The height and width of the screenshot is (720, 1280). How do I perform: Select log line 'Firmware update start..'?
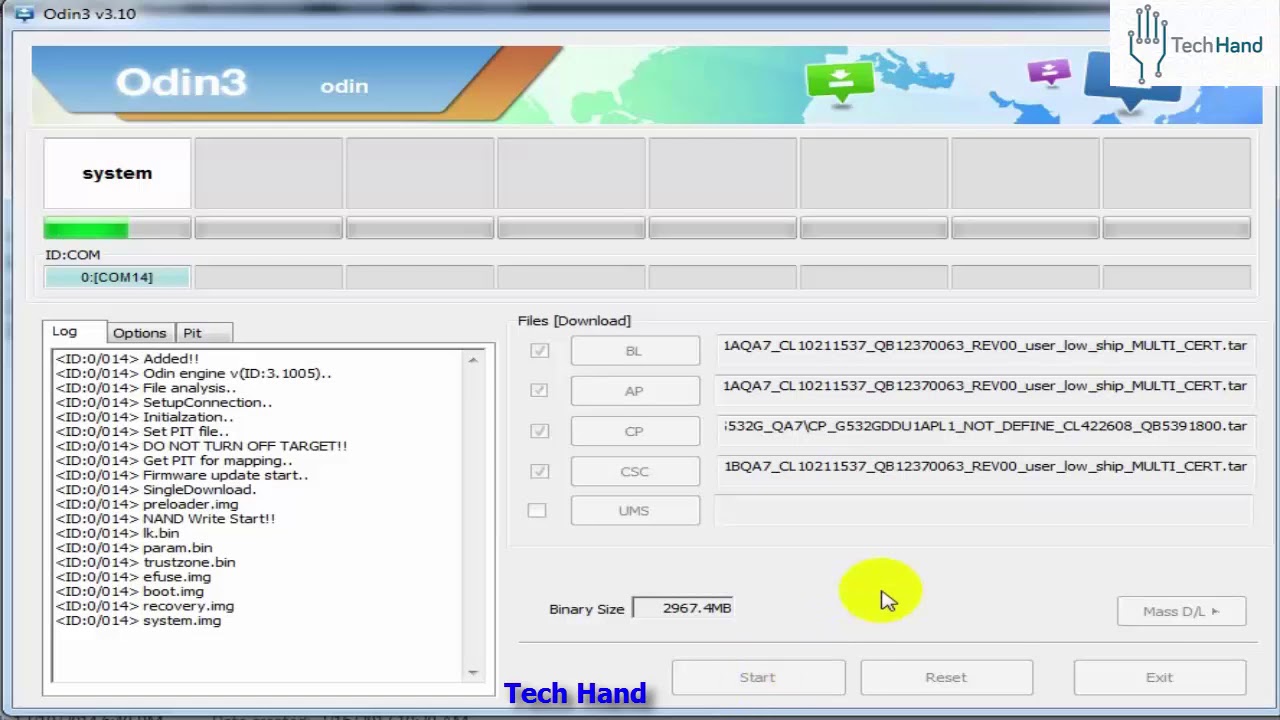pyautogui.click(x=181, y=475)
